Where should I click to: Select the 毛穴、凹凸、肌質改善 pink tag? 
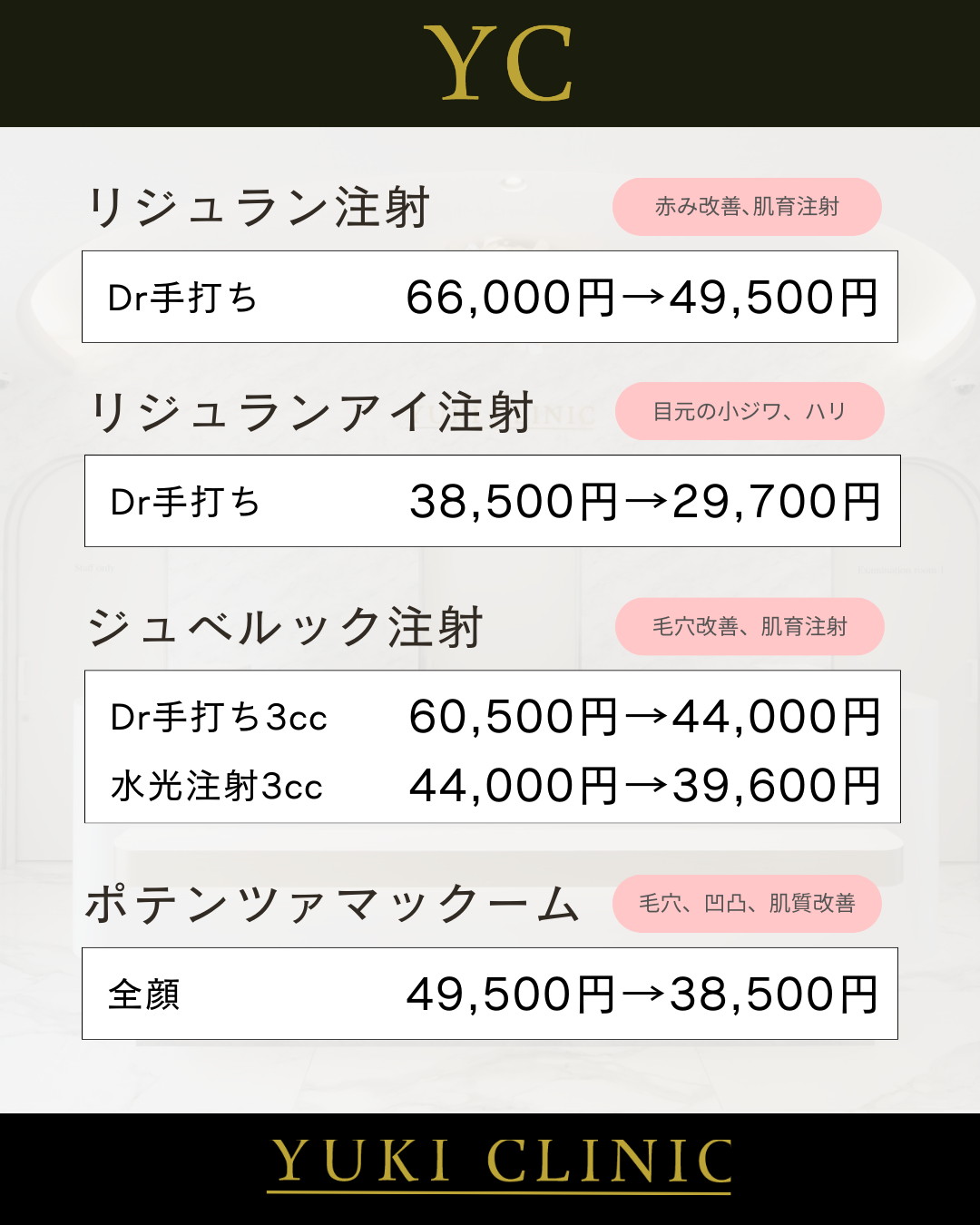tap(747, 903)
